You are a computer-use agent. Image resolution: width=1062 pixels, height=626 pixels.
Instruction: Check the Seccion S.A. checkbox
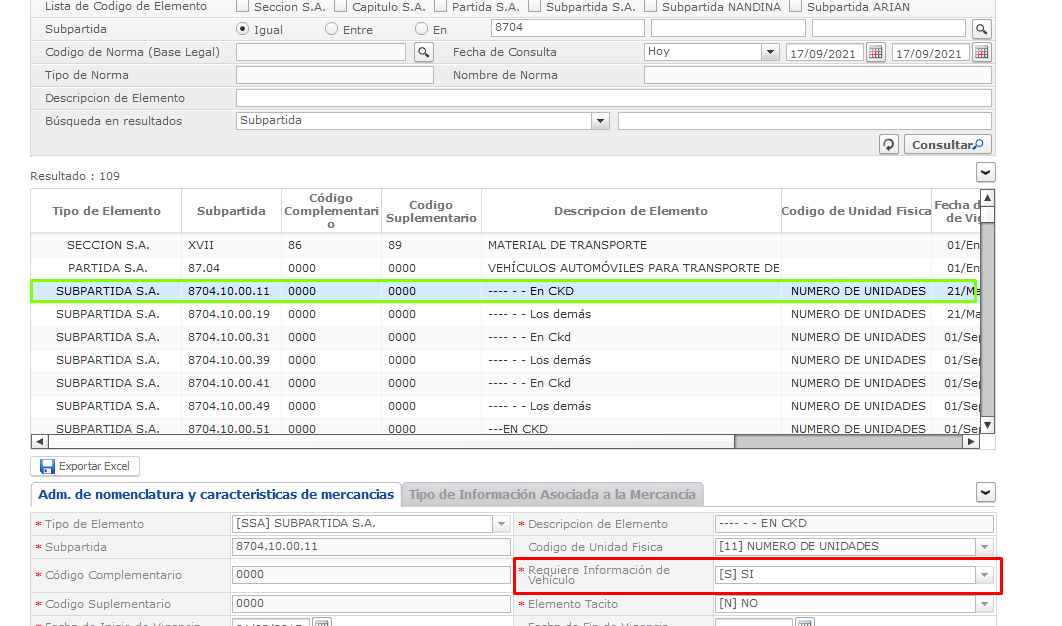tap(242, 7)
